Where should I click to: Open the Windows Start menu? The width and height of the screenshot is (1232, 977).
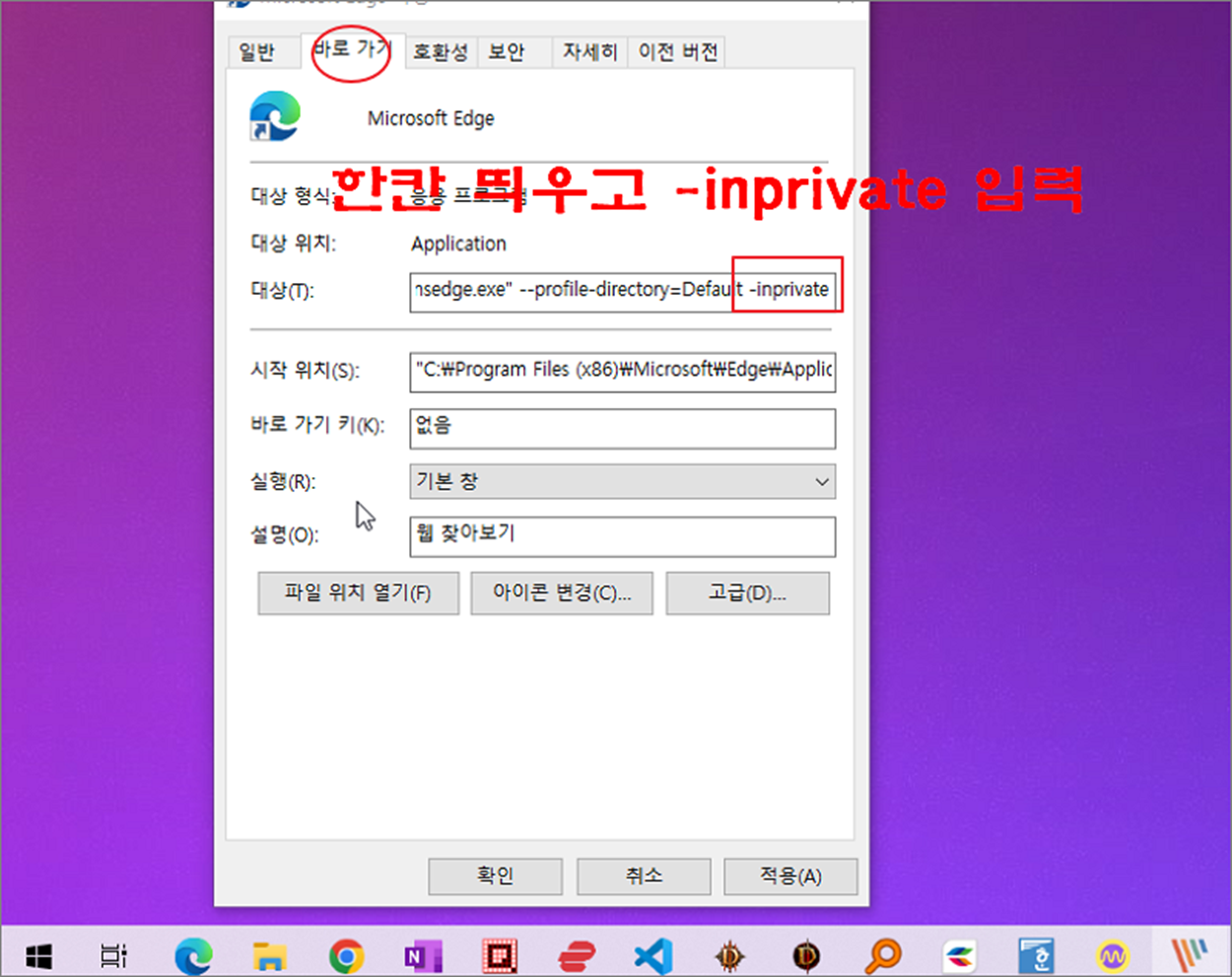coord(38,955)
